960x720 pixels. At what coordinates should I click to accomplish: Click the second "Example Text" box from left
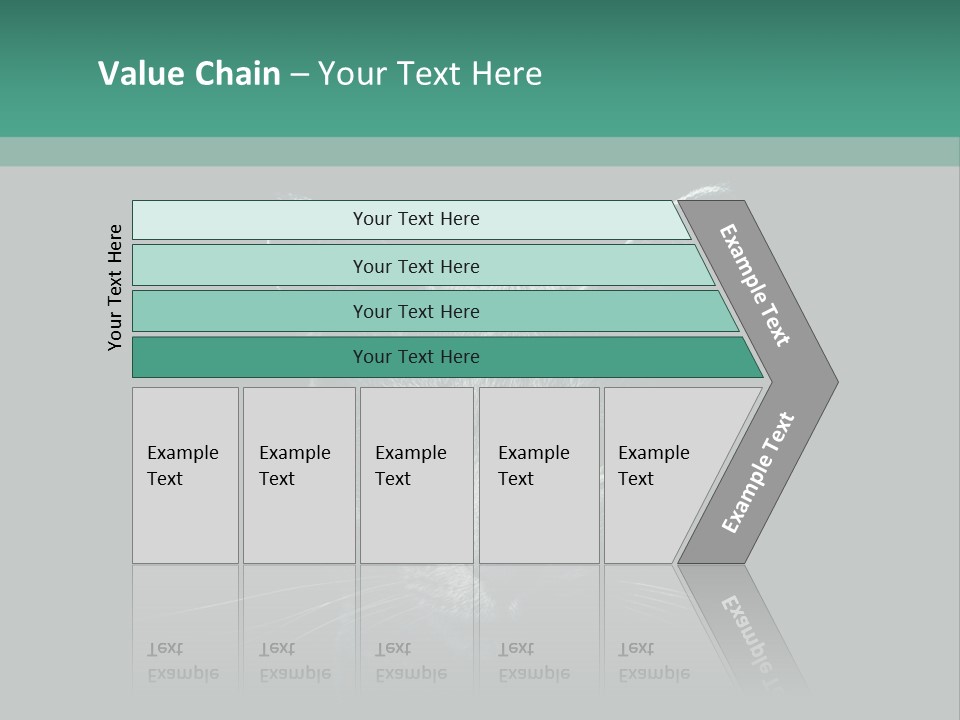298,475
